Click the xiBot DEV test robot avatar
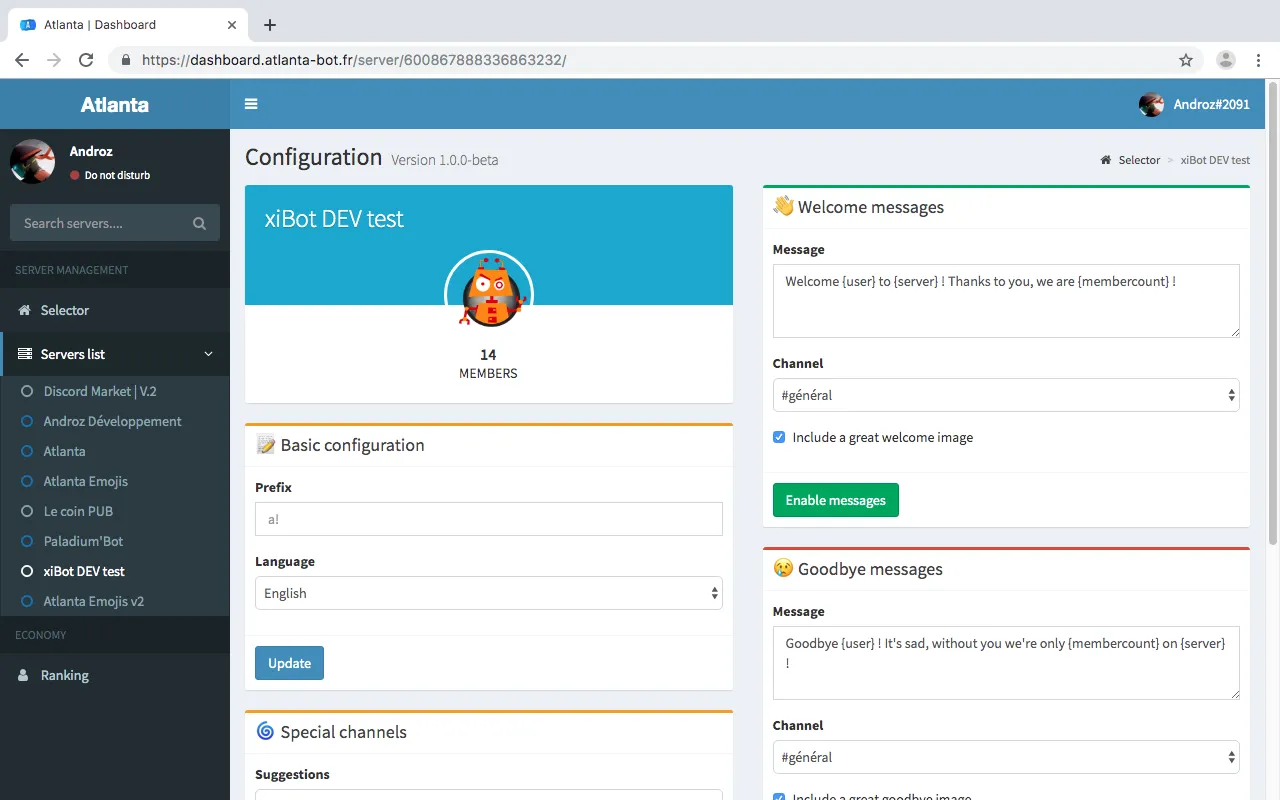The image size is (1280, 800). click(x=488, y=294)
